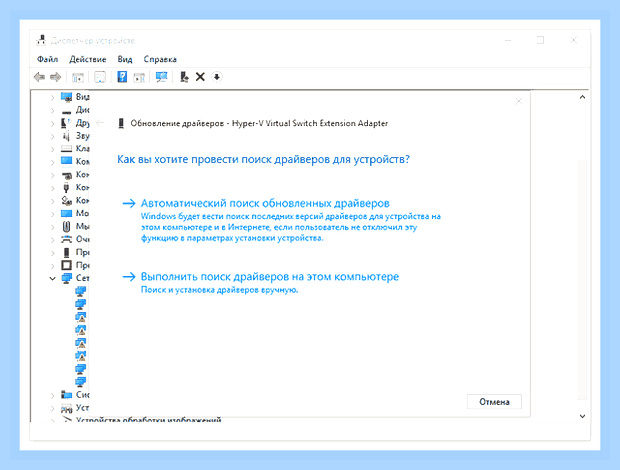Click the Update driver toolbar icon
Viewport: 620px width, 470px height.
pos(184,77)
